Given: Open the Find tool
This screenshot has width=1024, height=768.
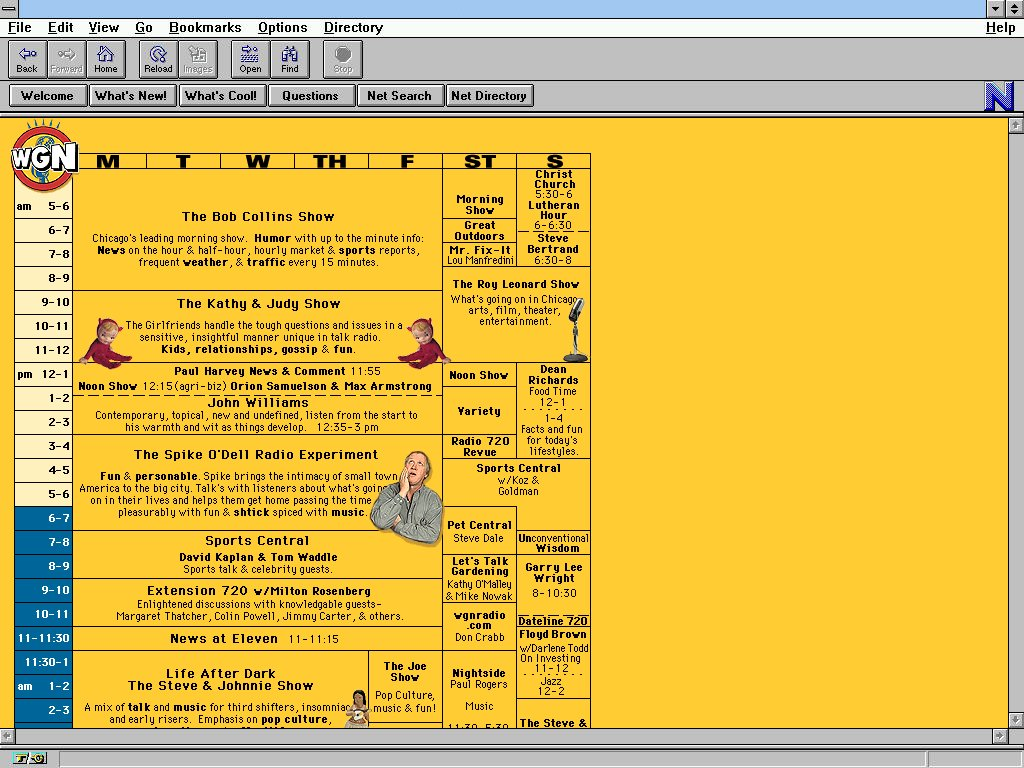Looking at the screenshot, I should click(x=289, y=59).
